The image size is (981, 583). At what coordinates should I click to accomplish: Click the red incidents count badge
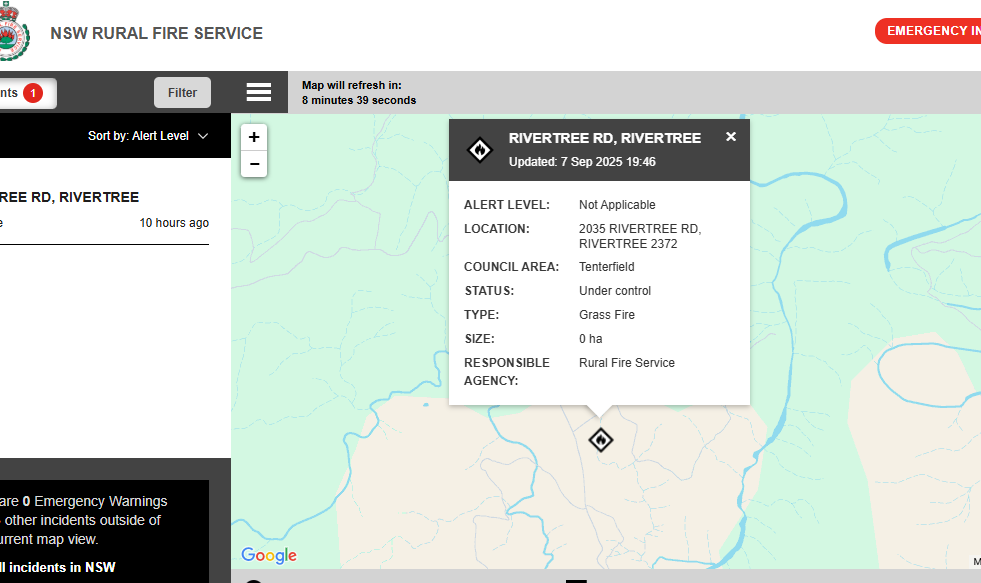(x=33, y=93)
